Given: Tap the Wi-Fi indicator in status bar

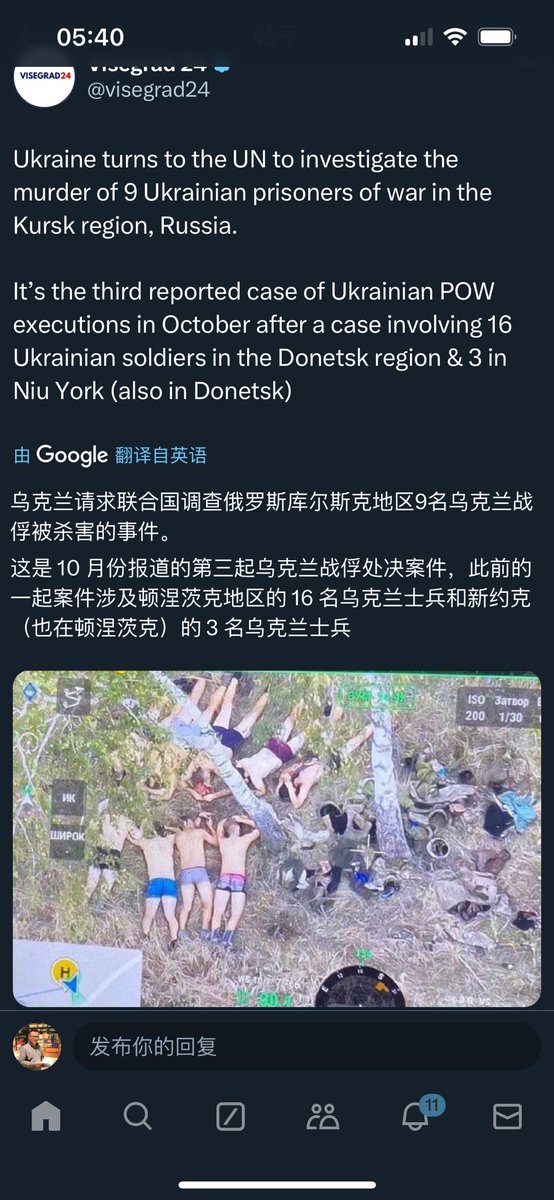Looking at the screenshot, I should point(456,38).
